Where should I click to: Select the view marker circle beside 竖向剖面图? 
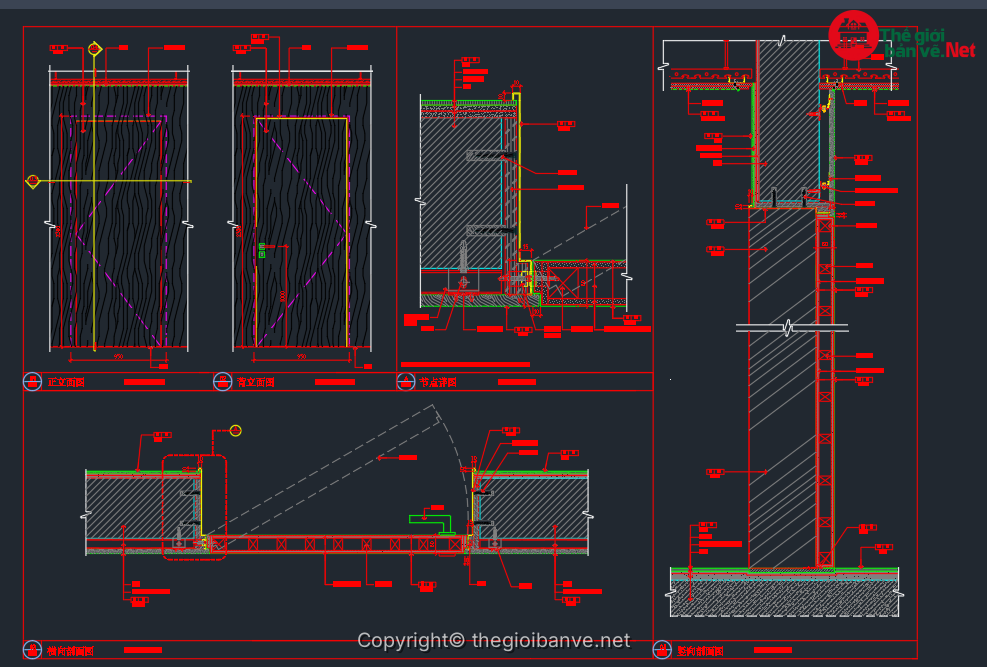[661, 650]
